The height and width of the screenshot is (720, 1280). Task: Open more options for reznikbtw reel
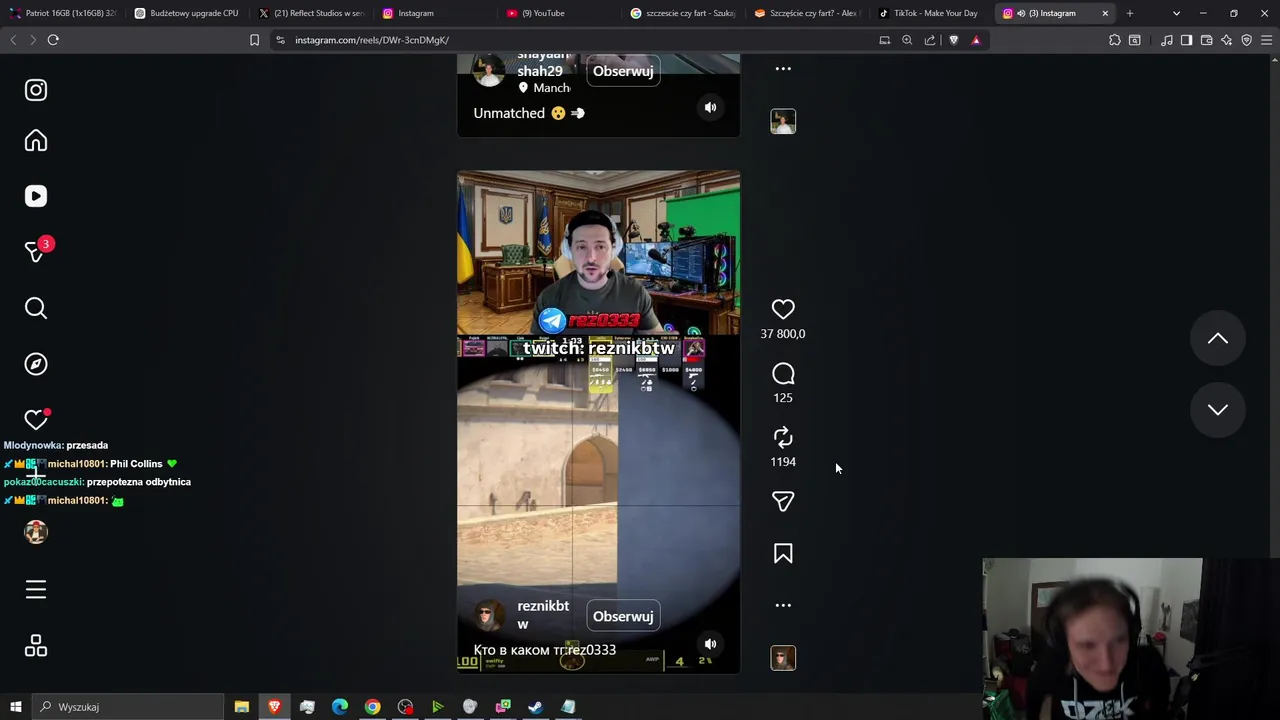[783, 605]
